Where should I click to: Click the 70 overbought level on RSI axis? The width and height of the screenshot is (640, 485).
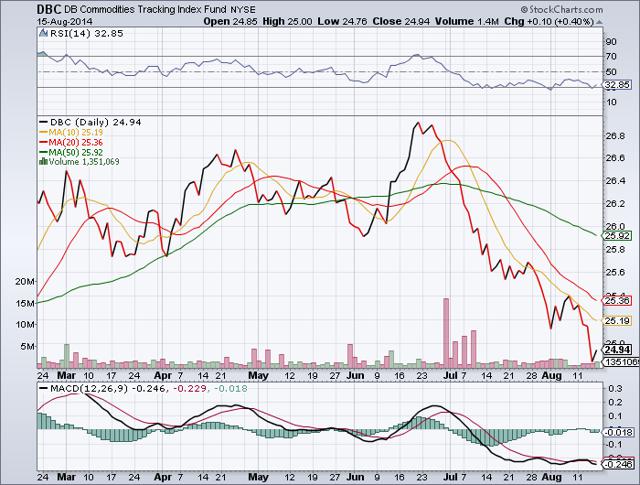click(x=611, y=56)
